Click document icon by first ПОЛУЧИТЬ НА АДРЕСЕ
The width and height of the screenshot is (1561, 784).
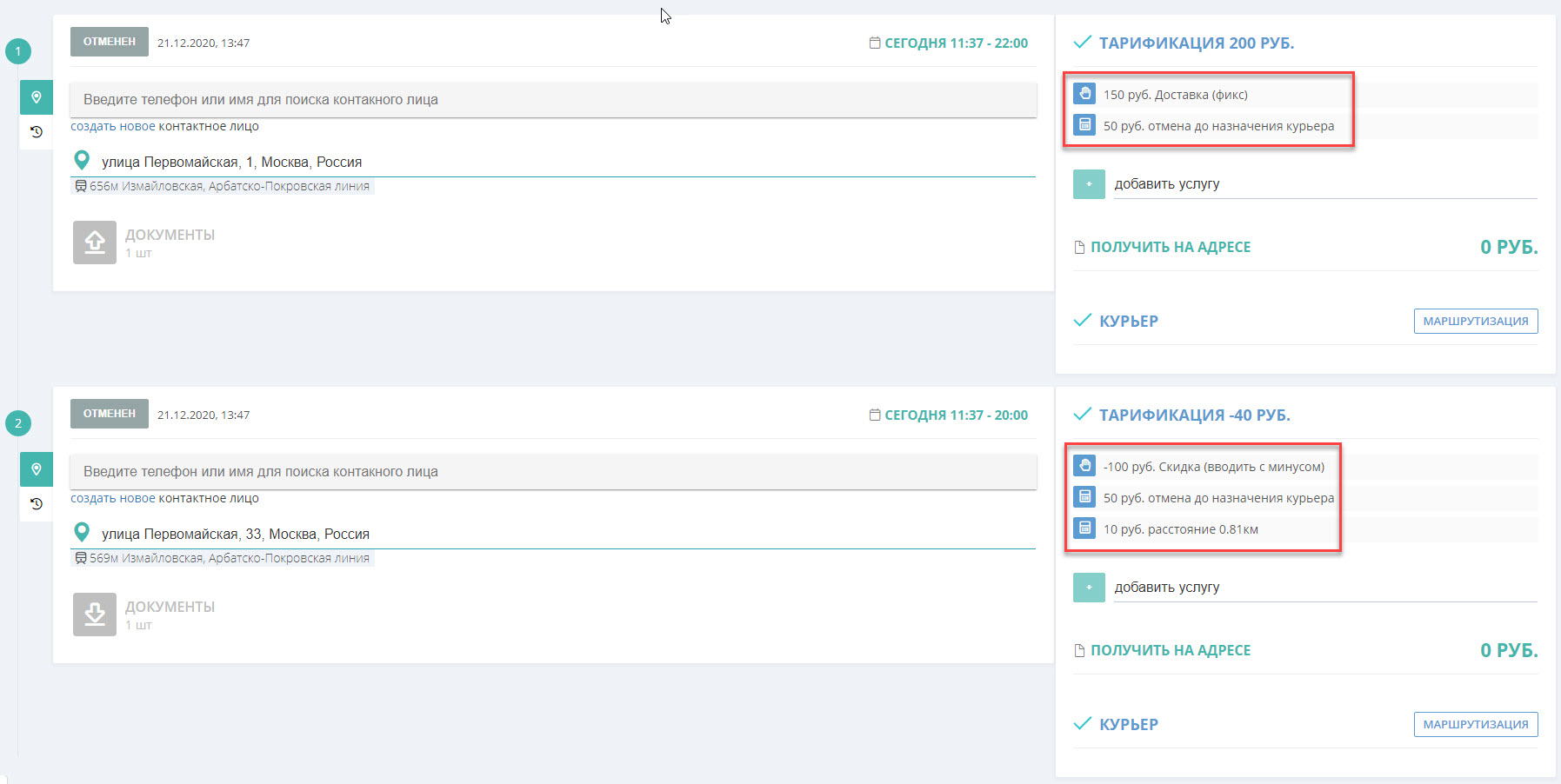click(1079, 247)
